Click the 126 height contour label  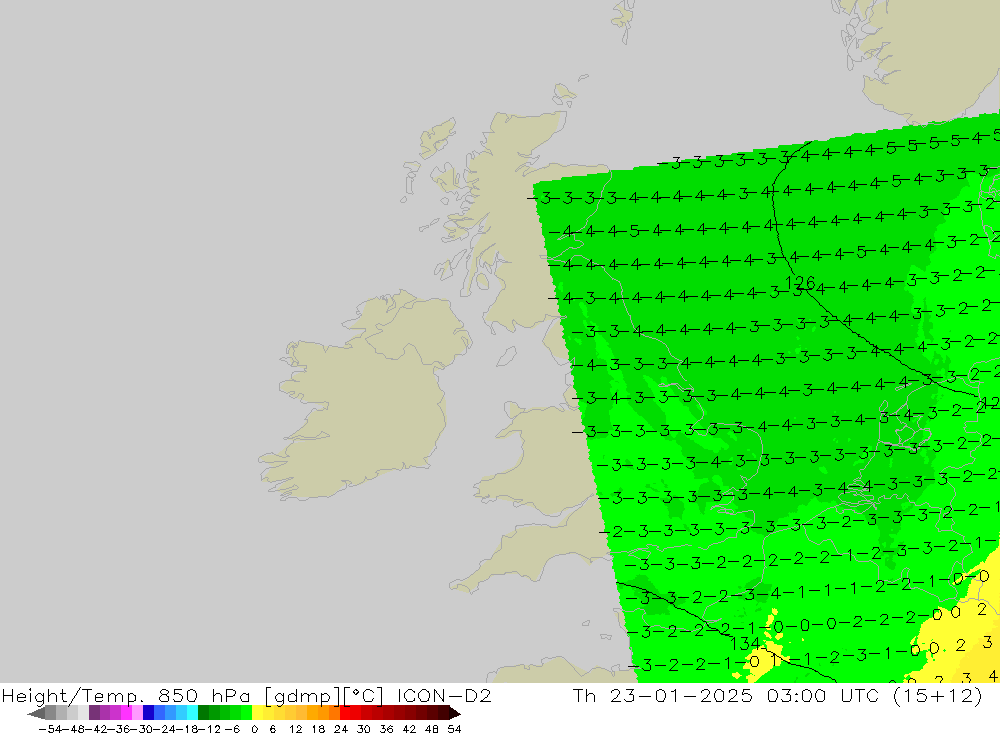point(800,283)
